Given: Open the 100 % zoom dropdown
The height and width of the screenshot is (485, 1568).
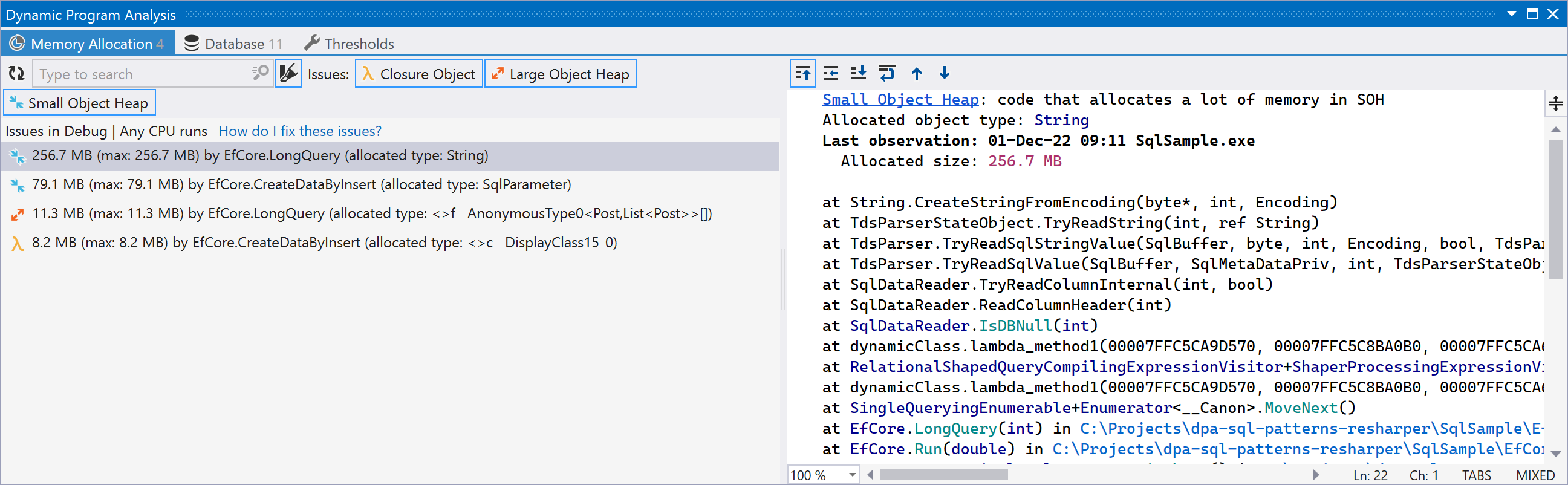Looking at the screenshot, I should 852,475.
